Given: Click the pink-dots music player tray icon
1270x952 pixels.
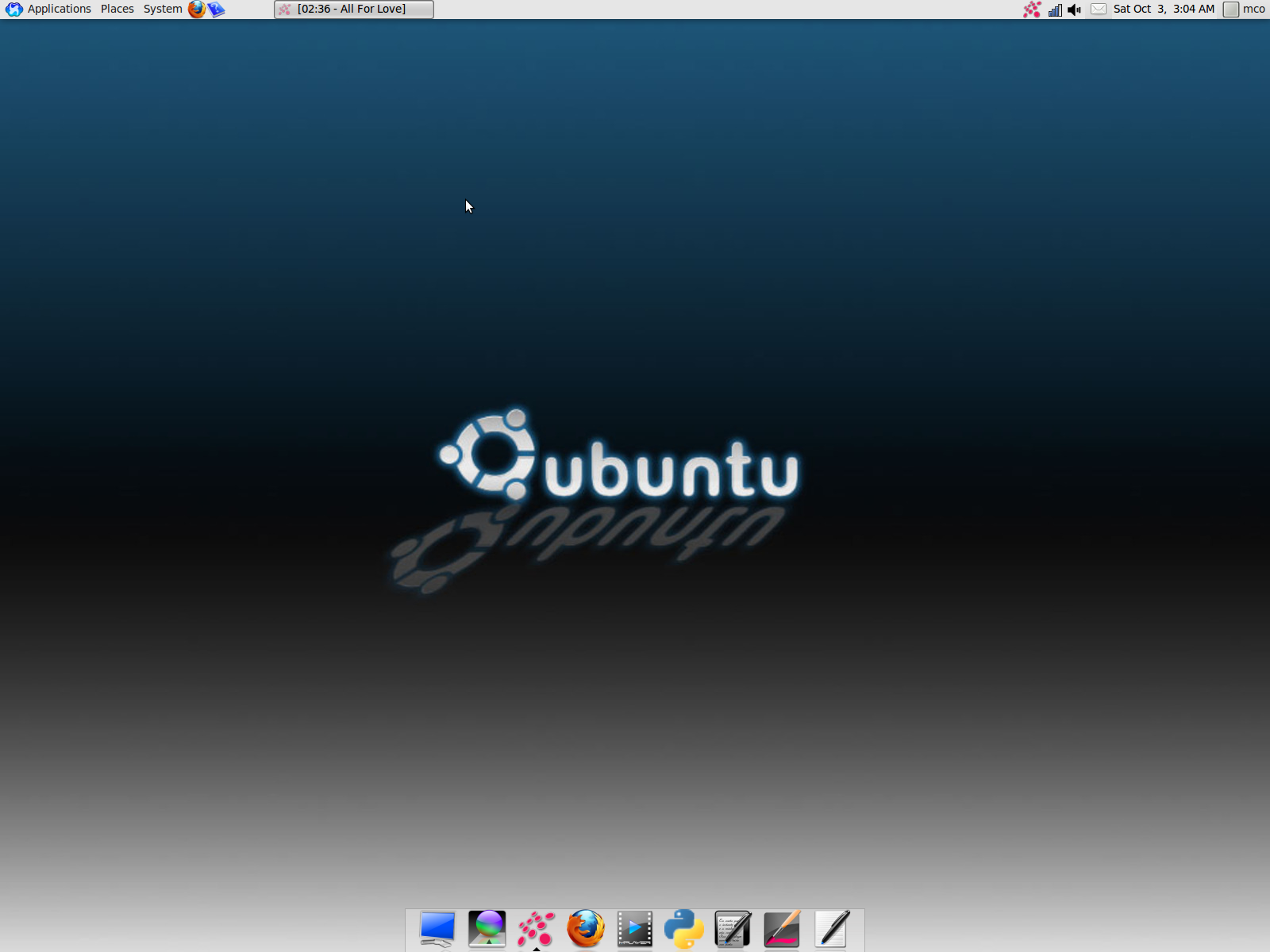Looking at the screenshot, I should point(1032,9).
